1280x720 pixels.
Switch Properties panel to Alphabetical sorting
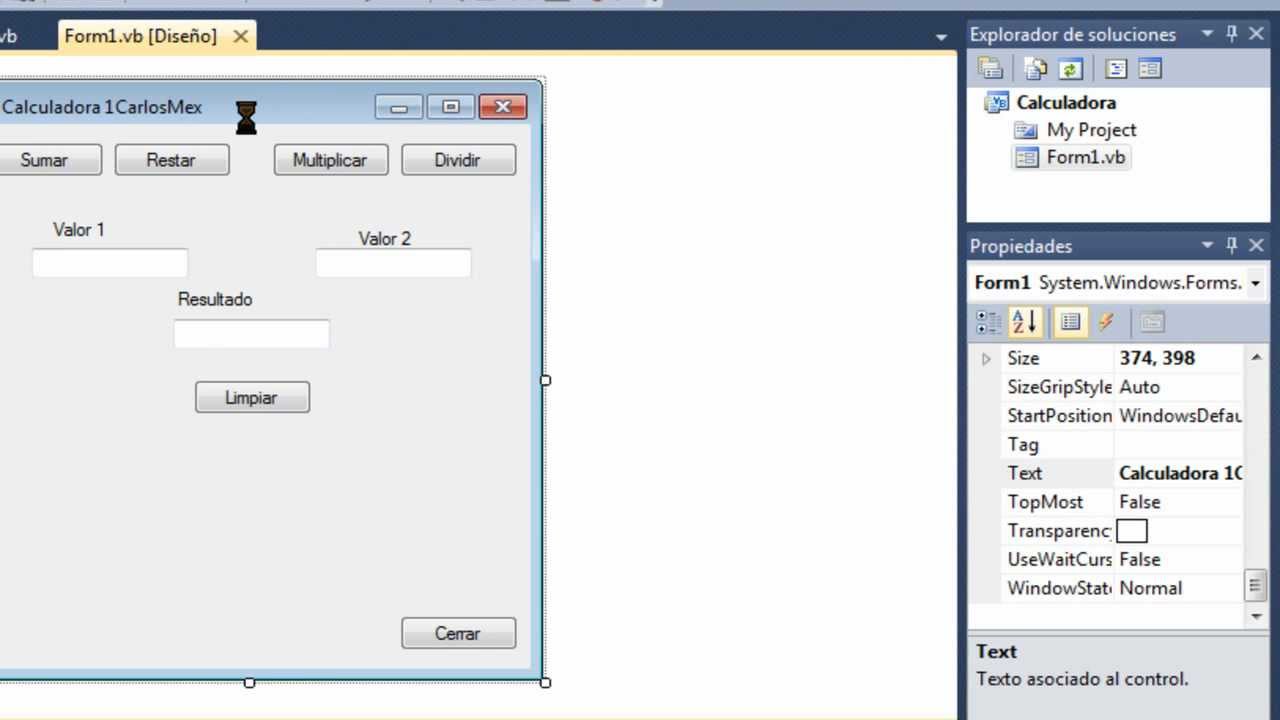1025,322
